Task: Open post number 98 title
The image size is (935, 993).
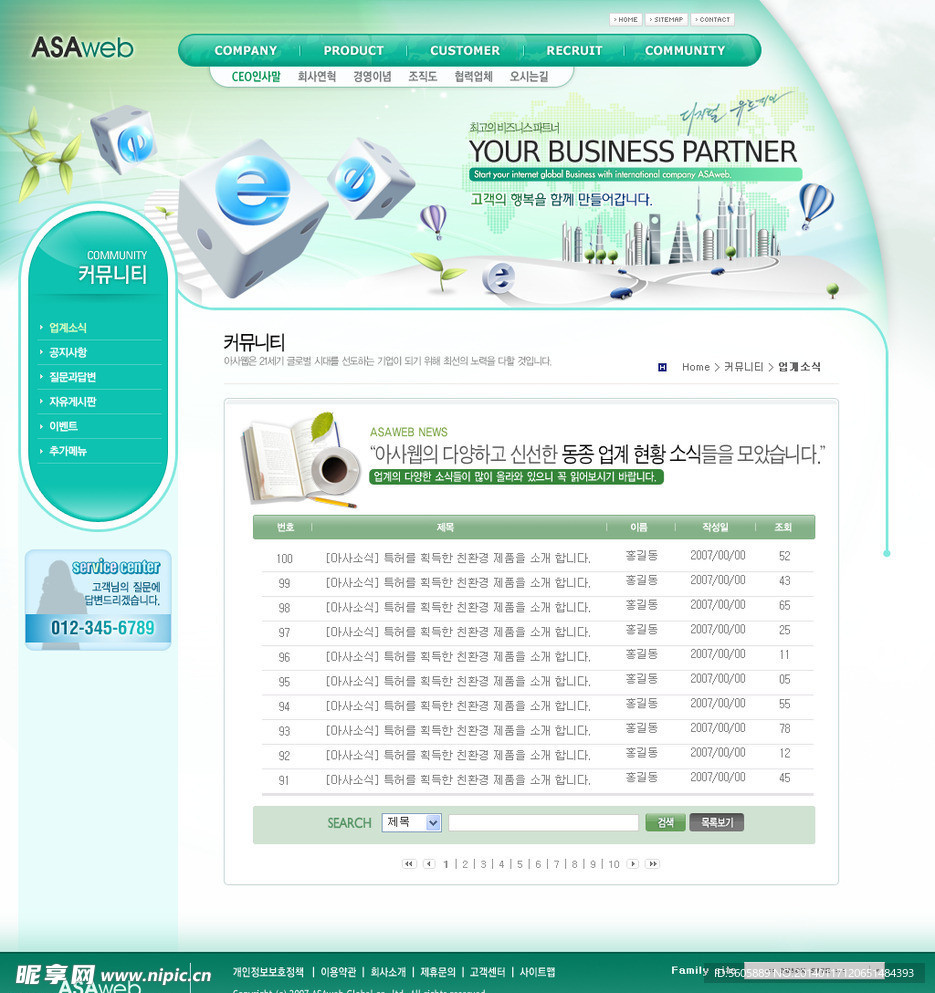Action: tap(458, 607)
